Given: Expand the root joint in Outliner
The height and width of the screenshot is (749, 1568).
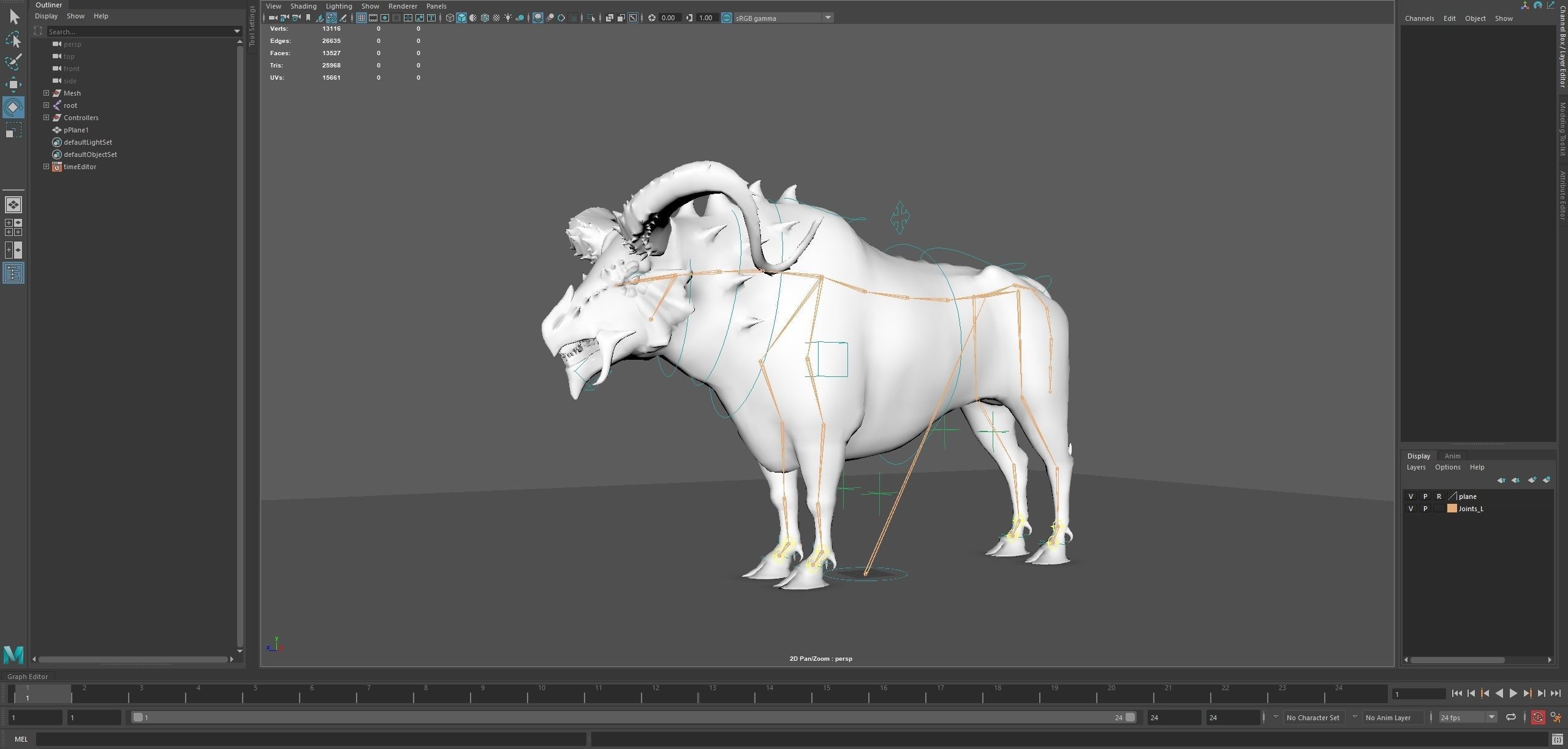Looking at the screenshot, I should point(46,105).
